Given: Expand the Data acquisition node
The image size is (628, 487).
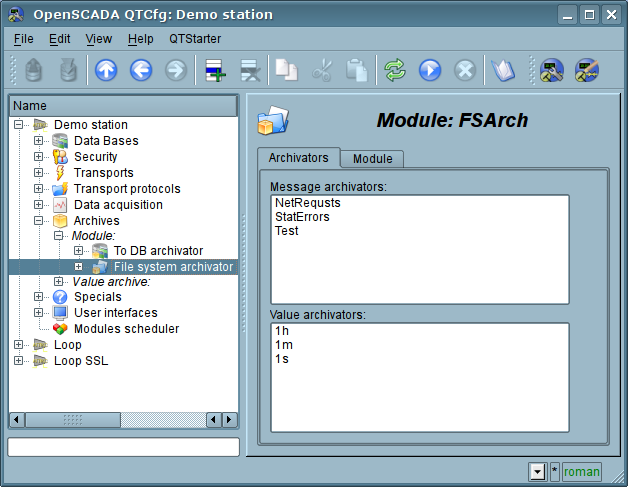Looking at the screenshot, I should tap(38, 205).
